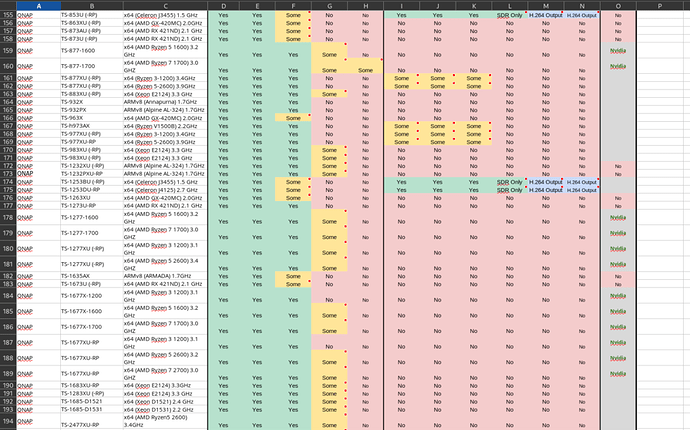Select column P header
Screen dimensions: 690x430
[659, 6]
